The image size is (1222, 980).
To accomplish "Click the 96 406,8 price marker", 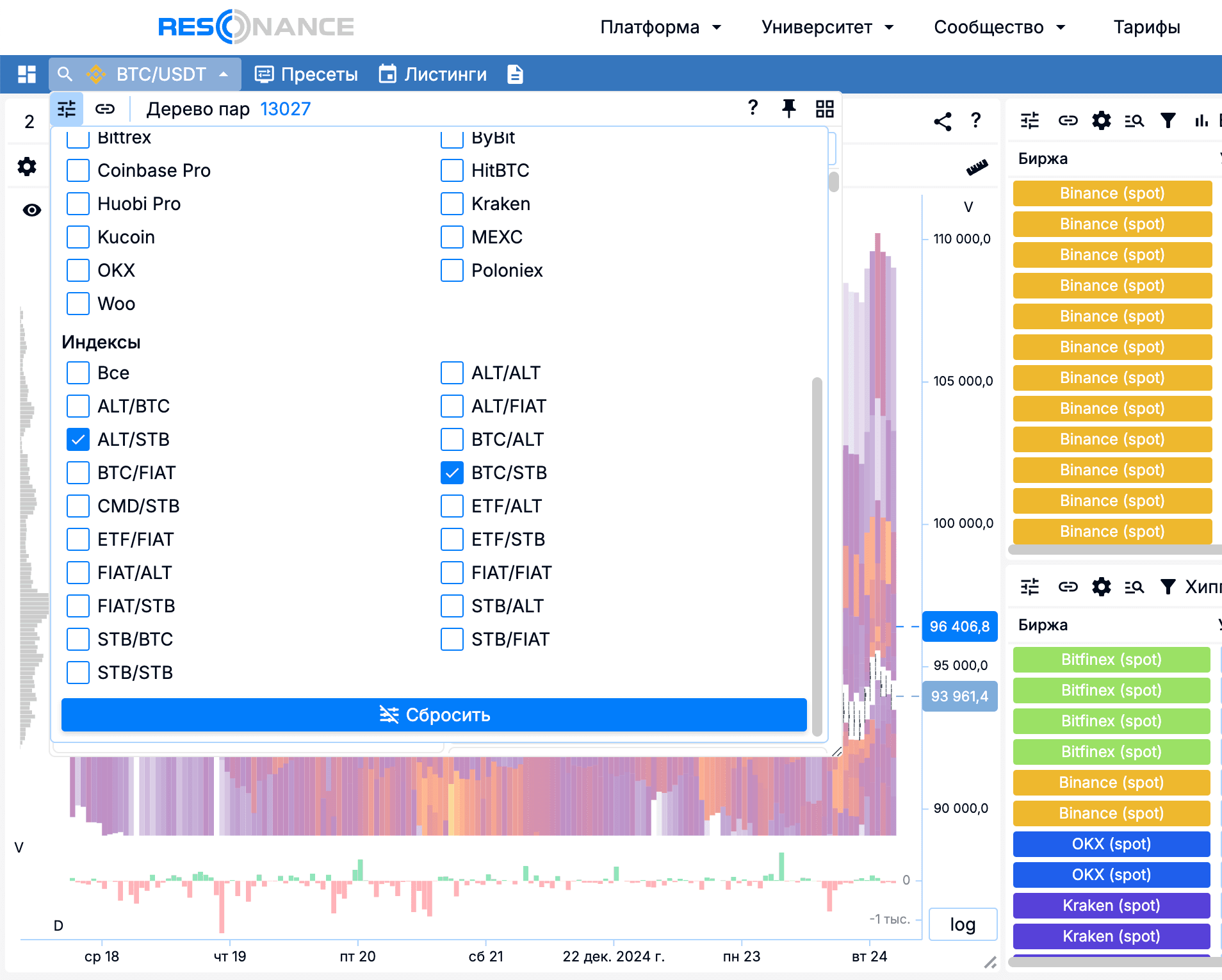I will 959,626.
